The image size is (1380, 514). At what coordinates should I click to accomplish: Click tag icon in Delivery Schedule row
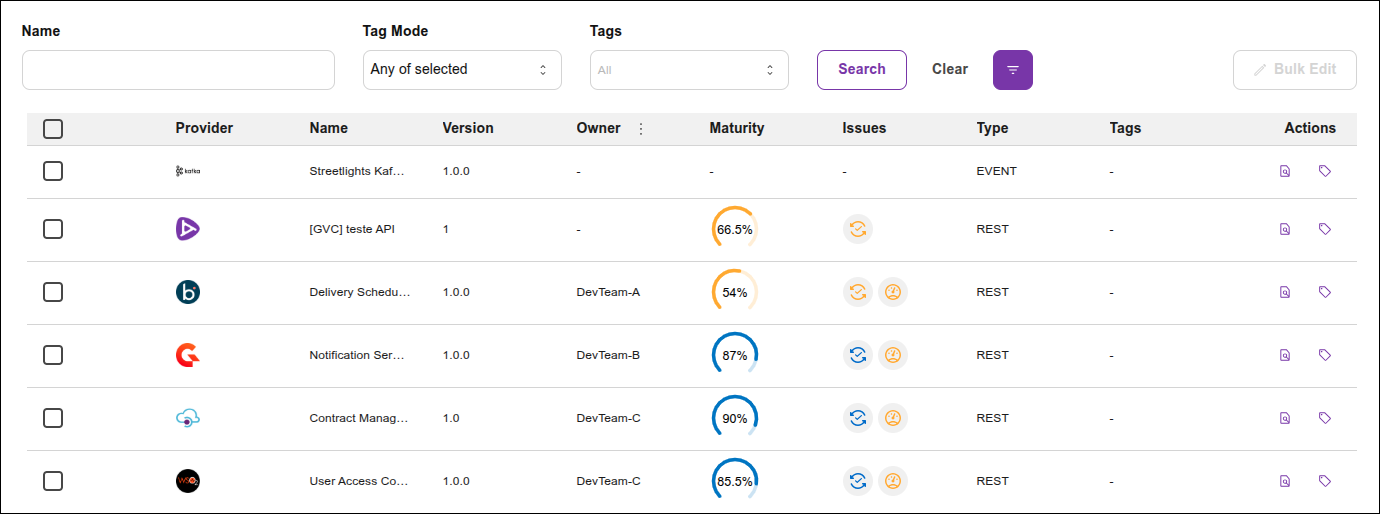click(x=1325, y=292)
